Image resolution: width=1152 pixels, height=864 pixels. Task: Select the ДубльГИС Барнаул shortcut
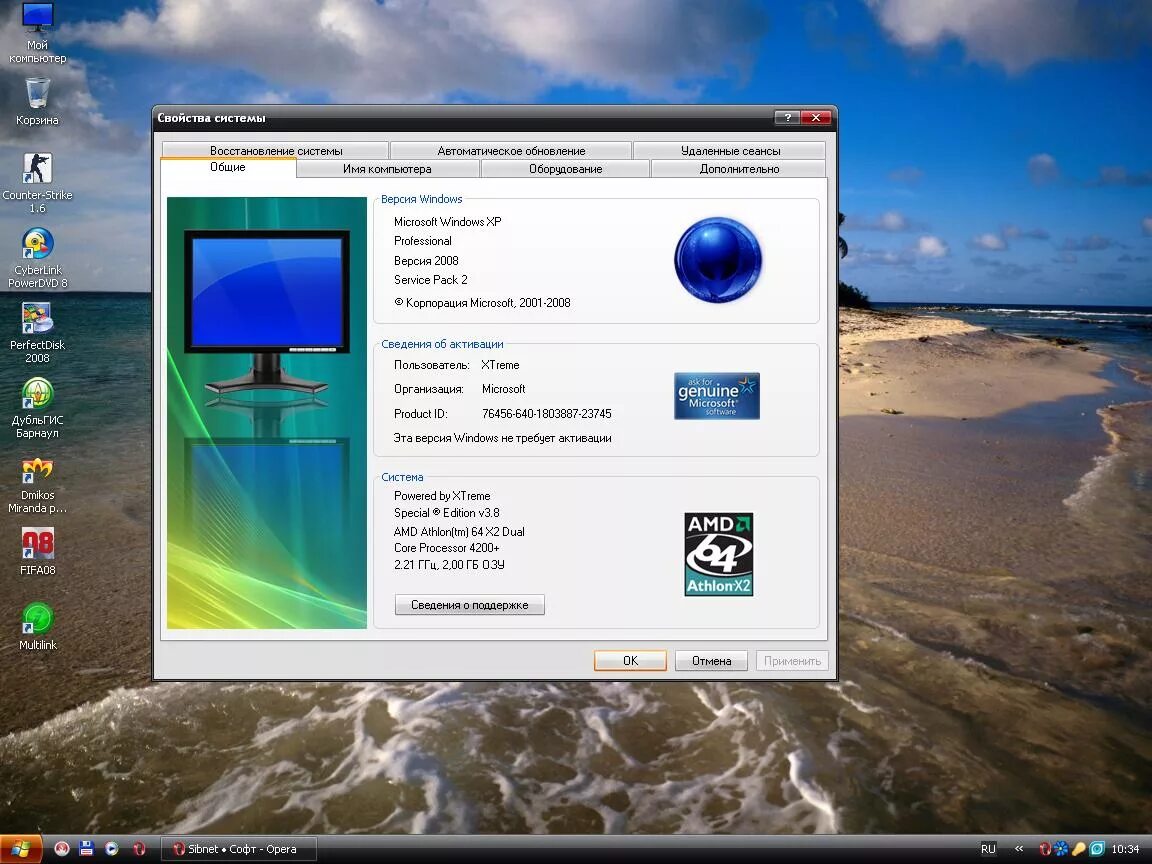(x=37, y=408)
